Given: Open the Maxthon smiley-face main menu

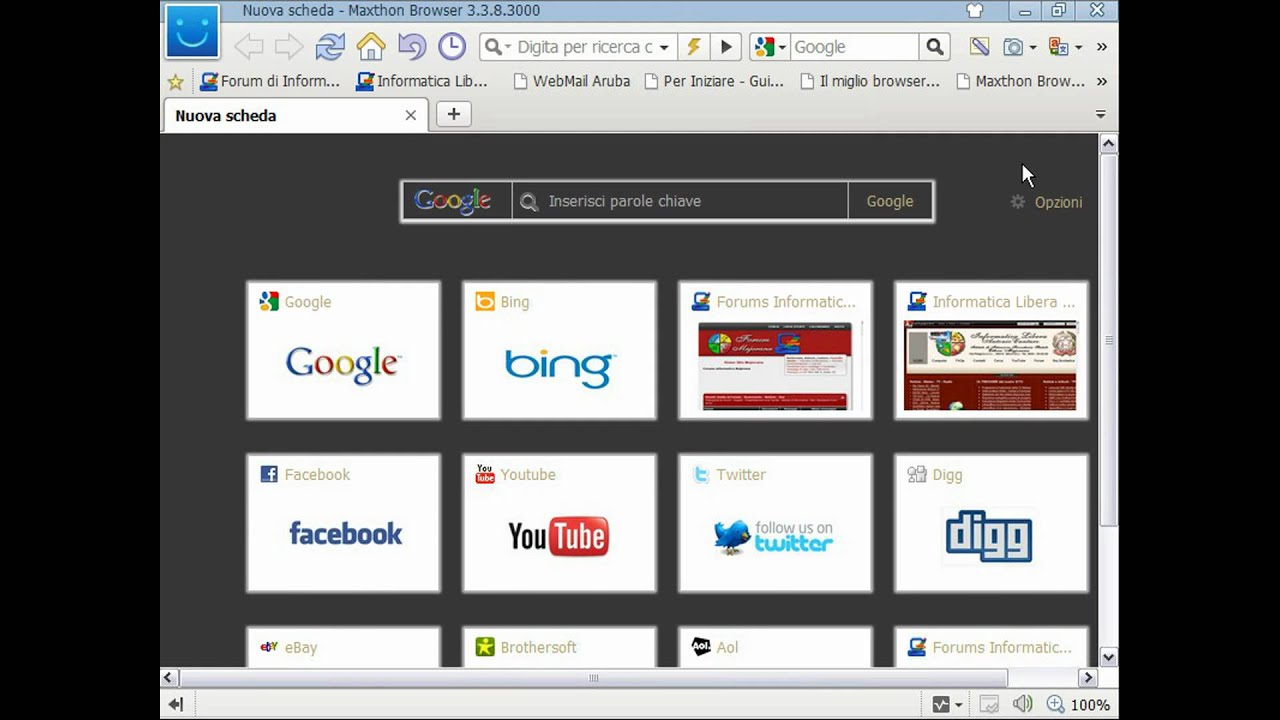Looking at the screenshot, I should (x=192, y=32).
